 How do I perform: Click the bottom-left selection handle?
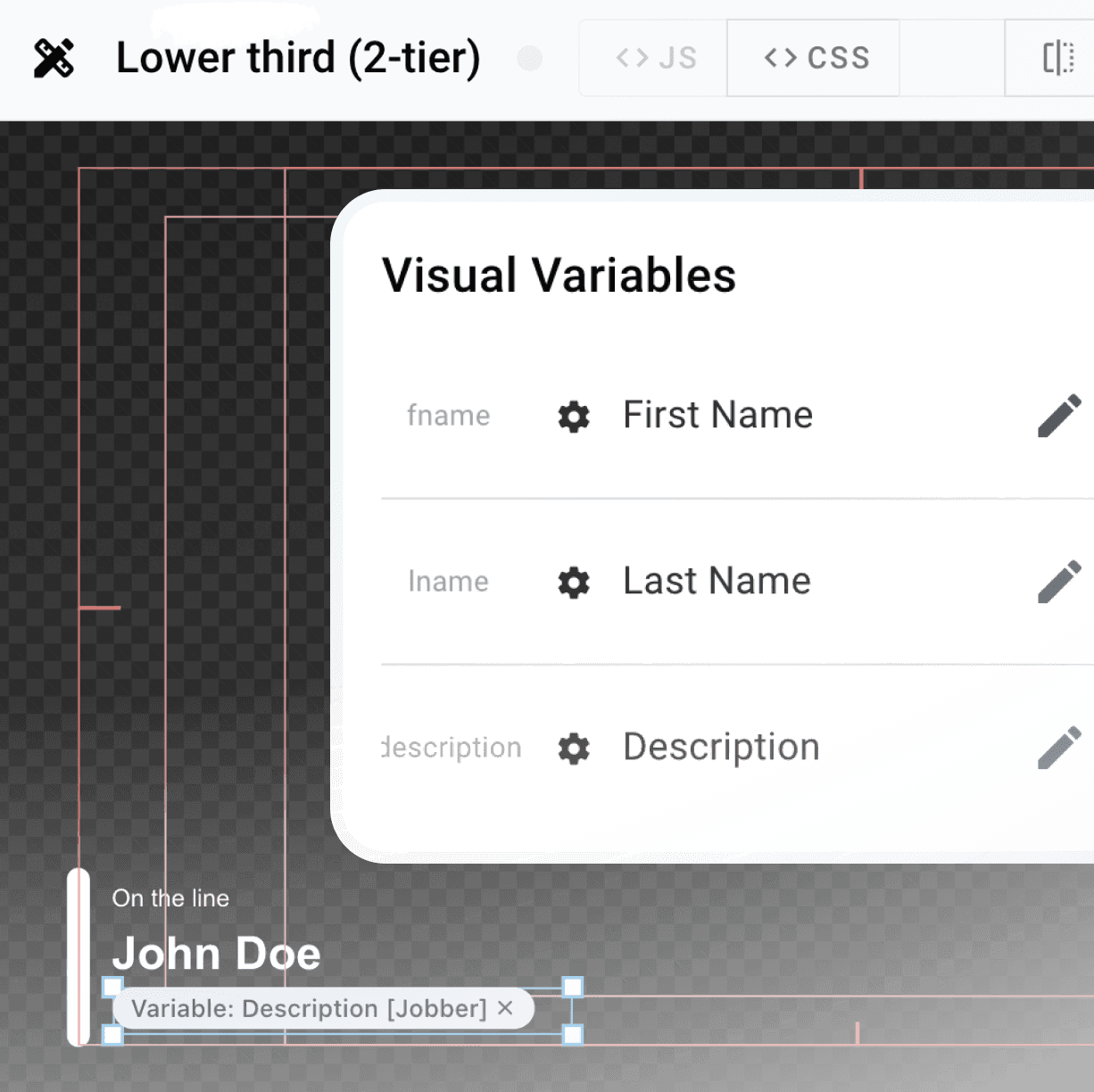(x=112, y=1037)
